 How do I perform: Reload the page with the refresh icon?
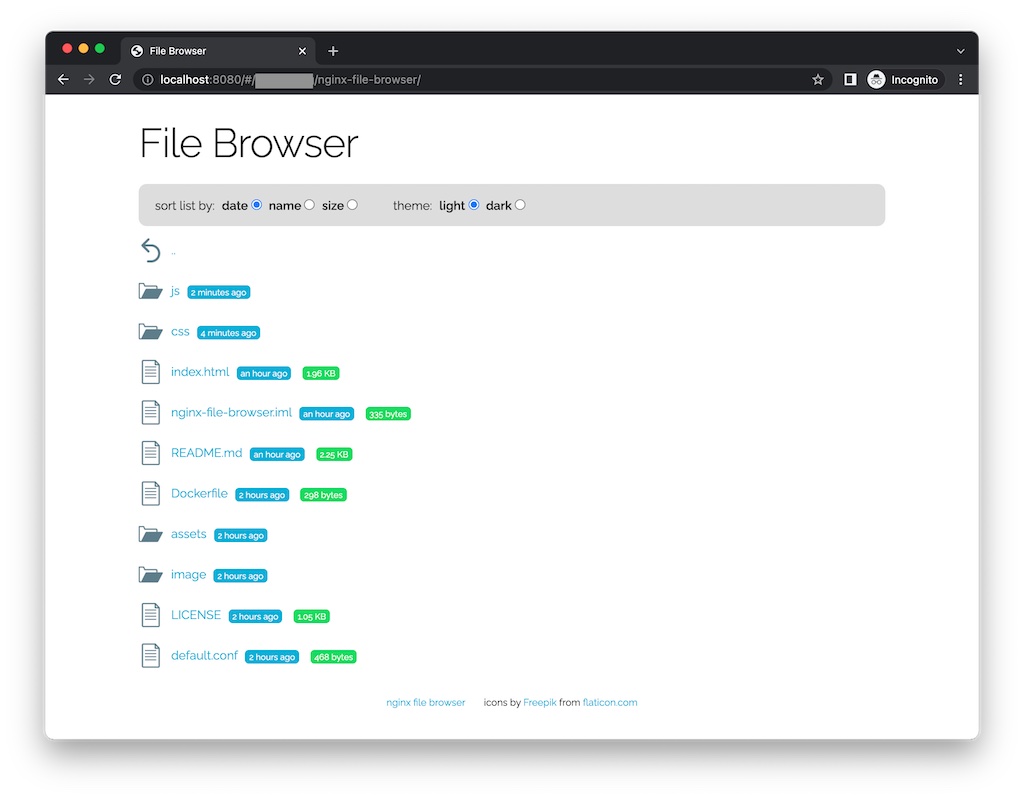[116, 80]
